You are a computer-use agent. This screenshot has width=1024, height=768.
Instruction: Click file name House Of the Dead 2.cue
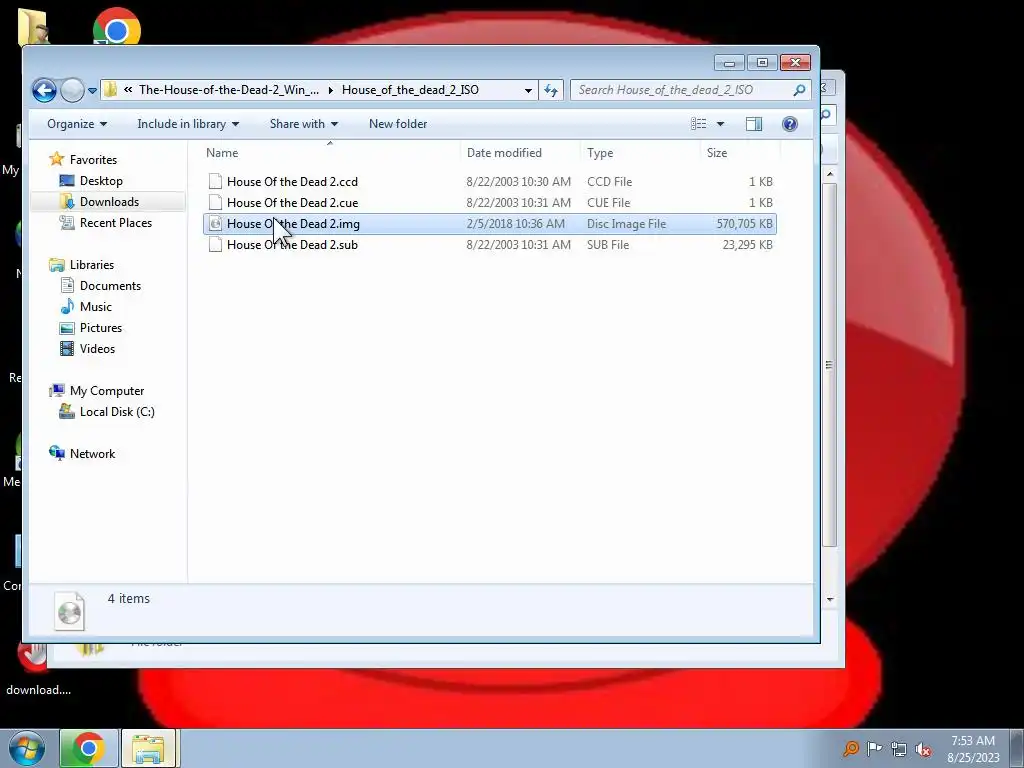point(292,202)
